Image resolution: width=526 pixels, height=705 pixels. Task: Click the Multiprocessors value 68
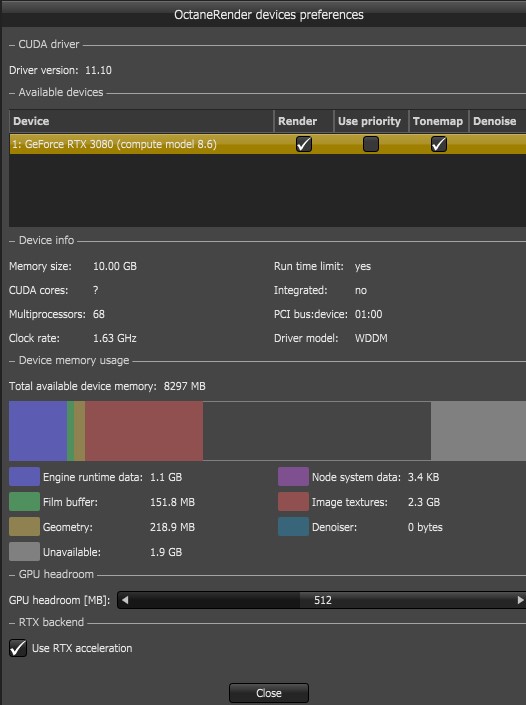(98, 314)
